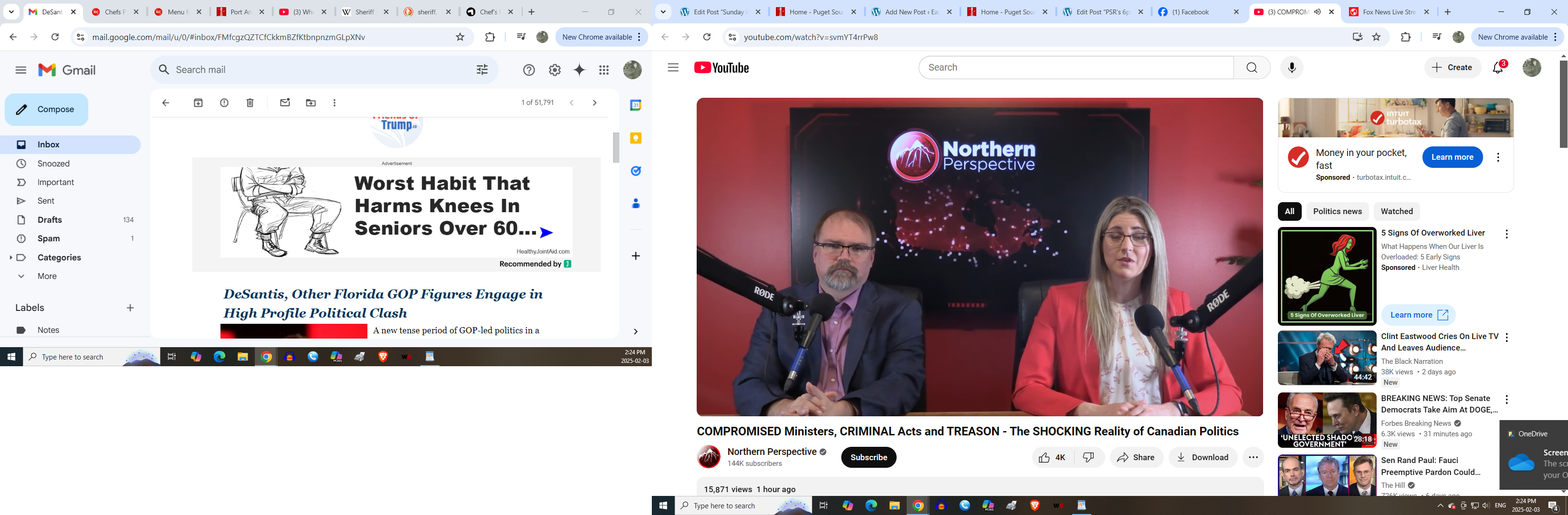Click the Compose button

click(47, 110)
